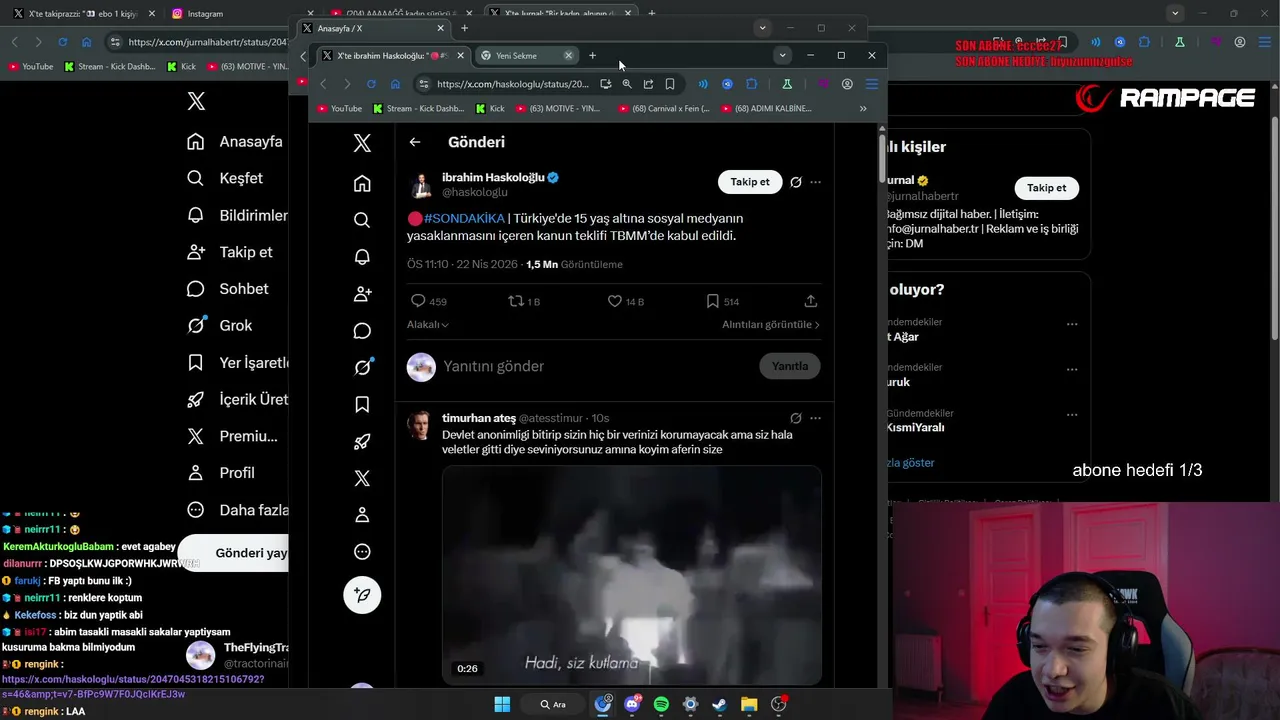Open Sohbet in back window sidebar
The width and height of the screenshot is (1280, 720).
[229, 289]
